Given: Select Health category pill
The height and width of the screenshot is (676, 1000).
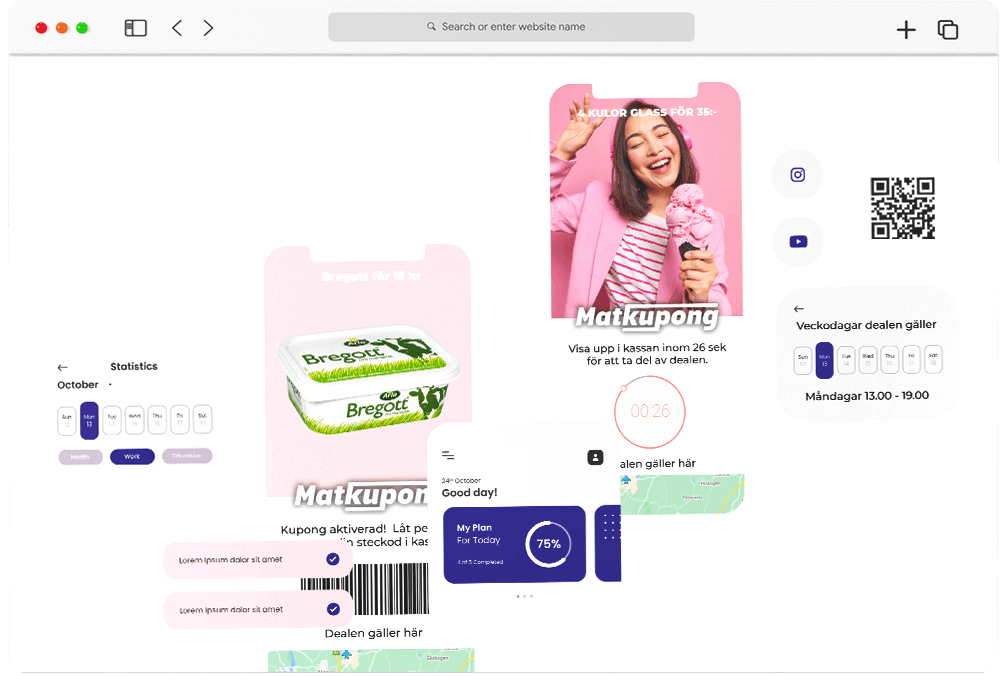Looking at the screenshot, I should 80,457.
